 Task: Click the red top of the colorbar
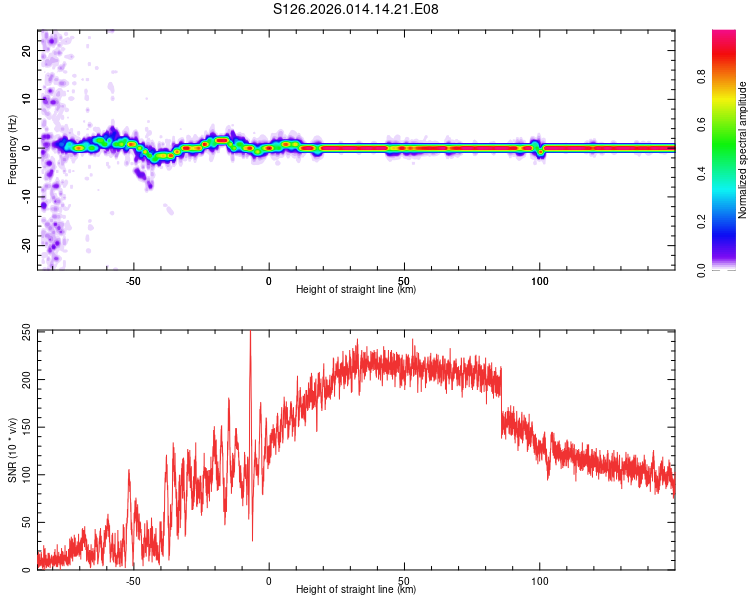point(724,40)
